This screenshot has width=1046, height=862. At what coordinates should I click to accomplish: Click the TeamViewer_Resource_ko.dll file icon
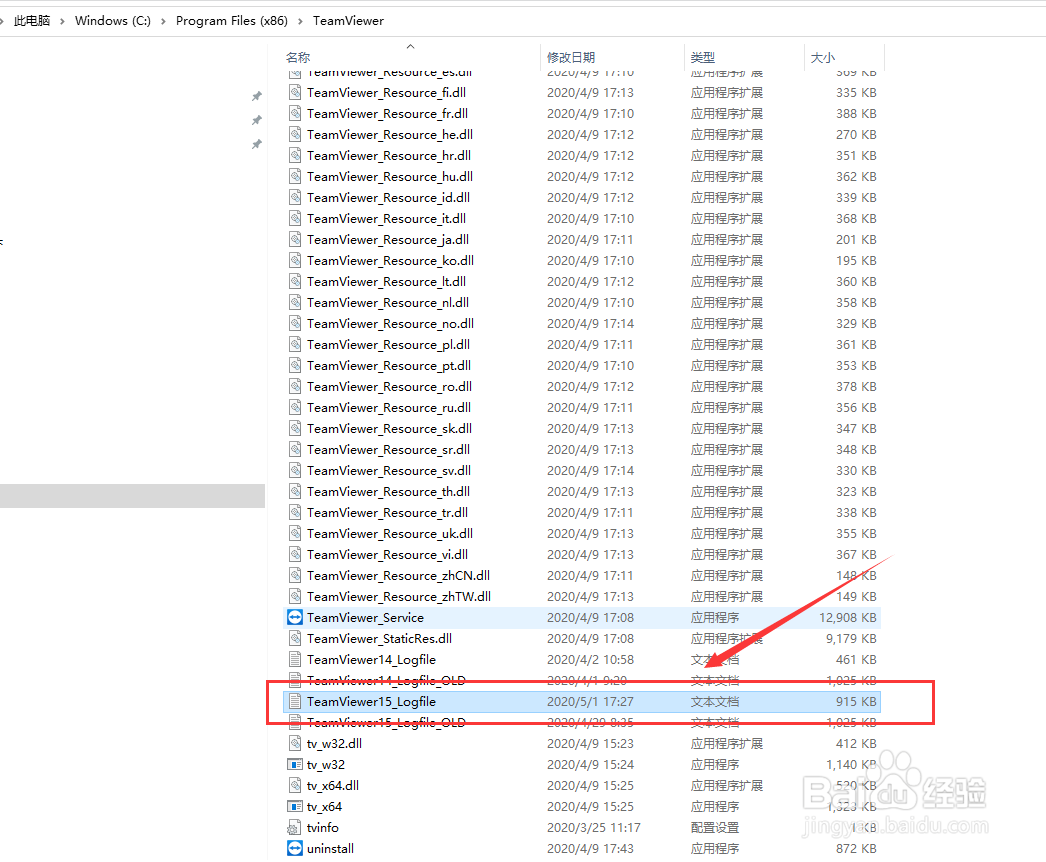coord(294,260)
